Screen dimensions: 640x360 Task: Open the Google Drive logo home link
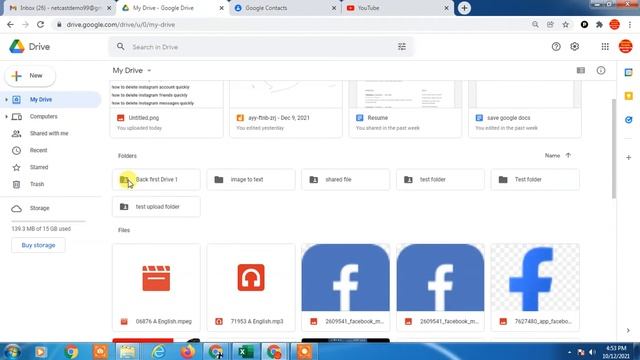click(x=29, y=47)
